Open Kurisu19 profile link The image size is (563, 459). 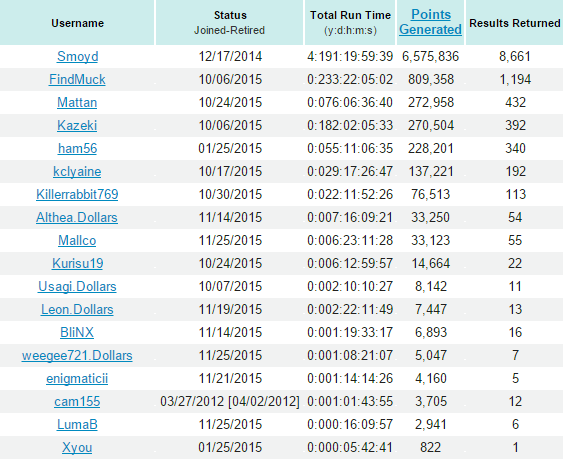[78, 263]
